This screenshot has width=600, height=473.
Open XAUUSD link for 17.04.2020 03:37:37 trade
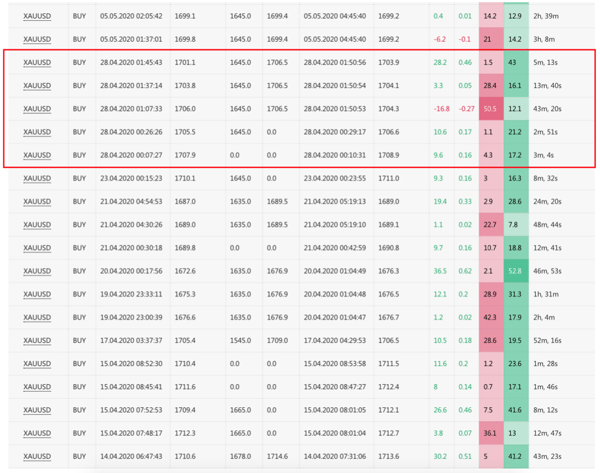pyautogui.click(x=36, y=340)
